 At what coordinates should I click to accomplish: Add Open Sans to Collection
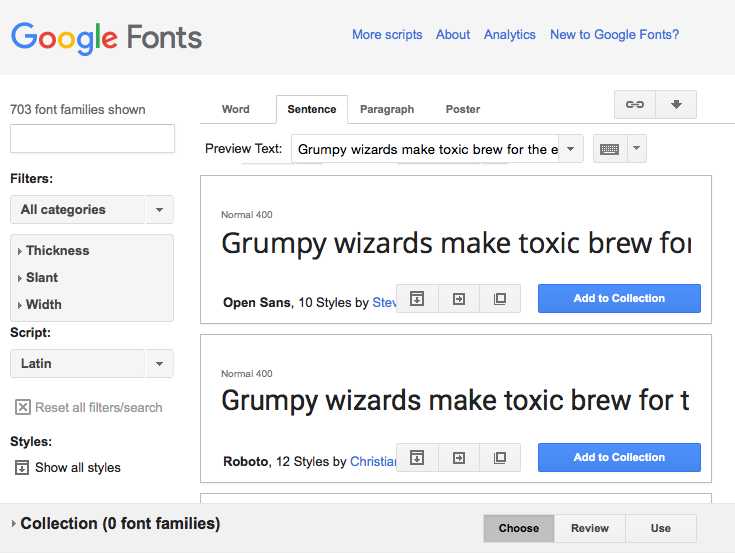619,299
